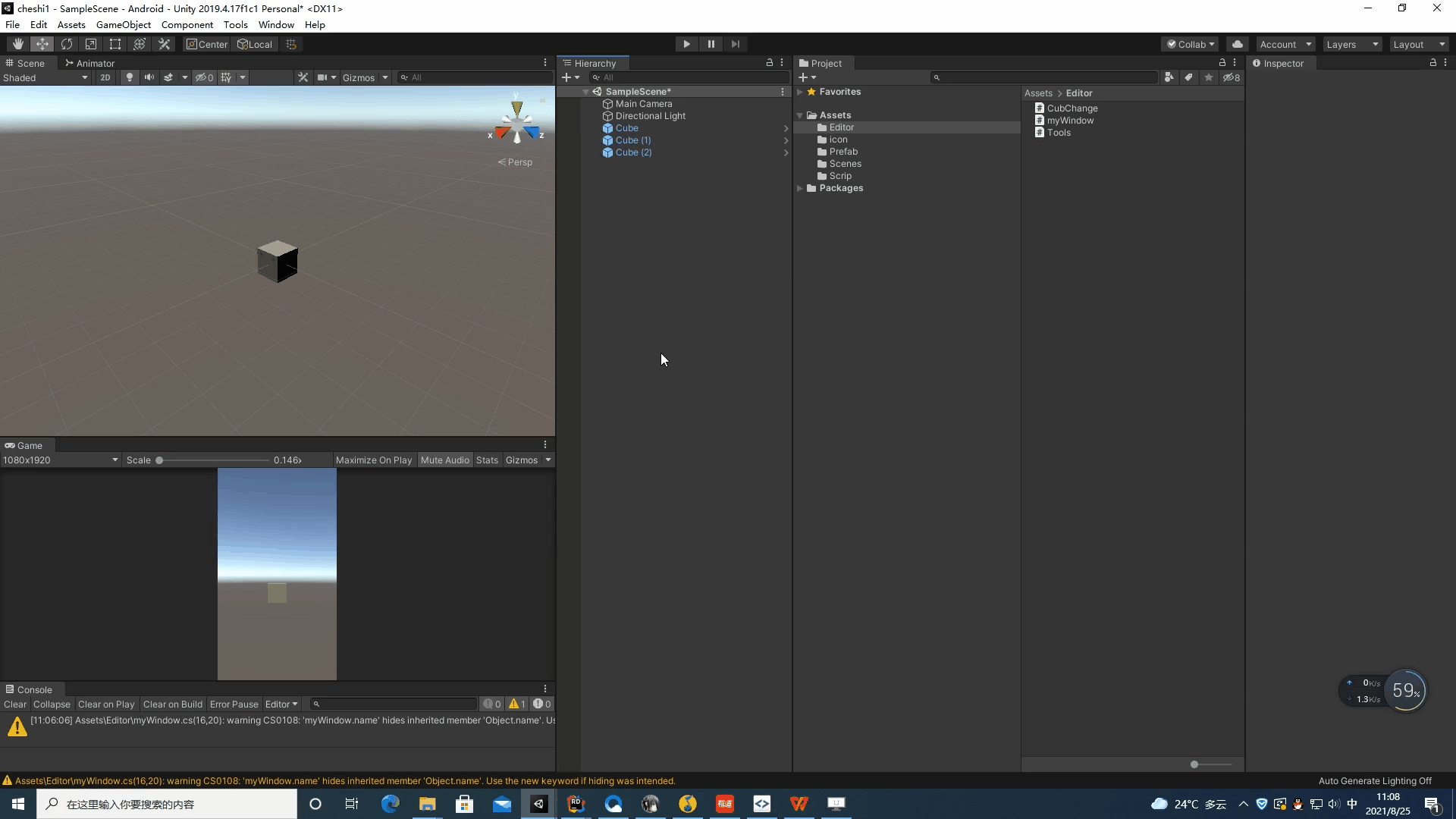Toggle Collapse in Console

pyautogui.click(x=52, y=704)
